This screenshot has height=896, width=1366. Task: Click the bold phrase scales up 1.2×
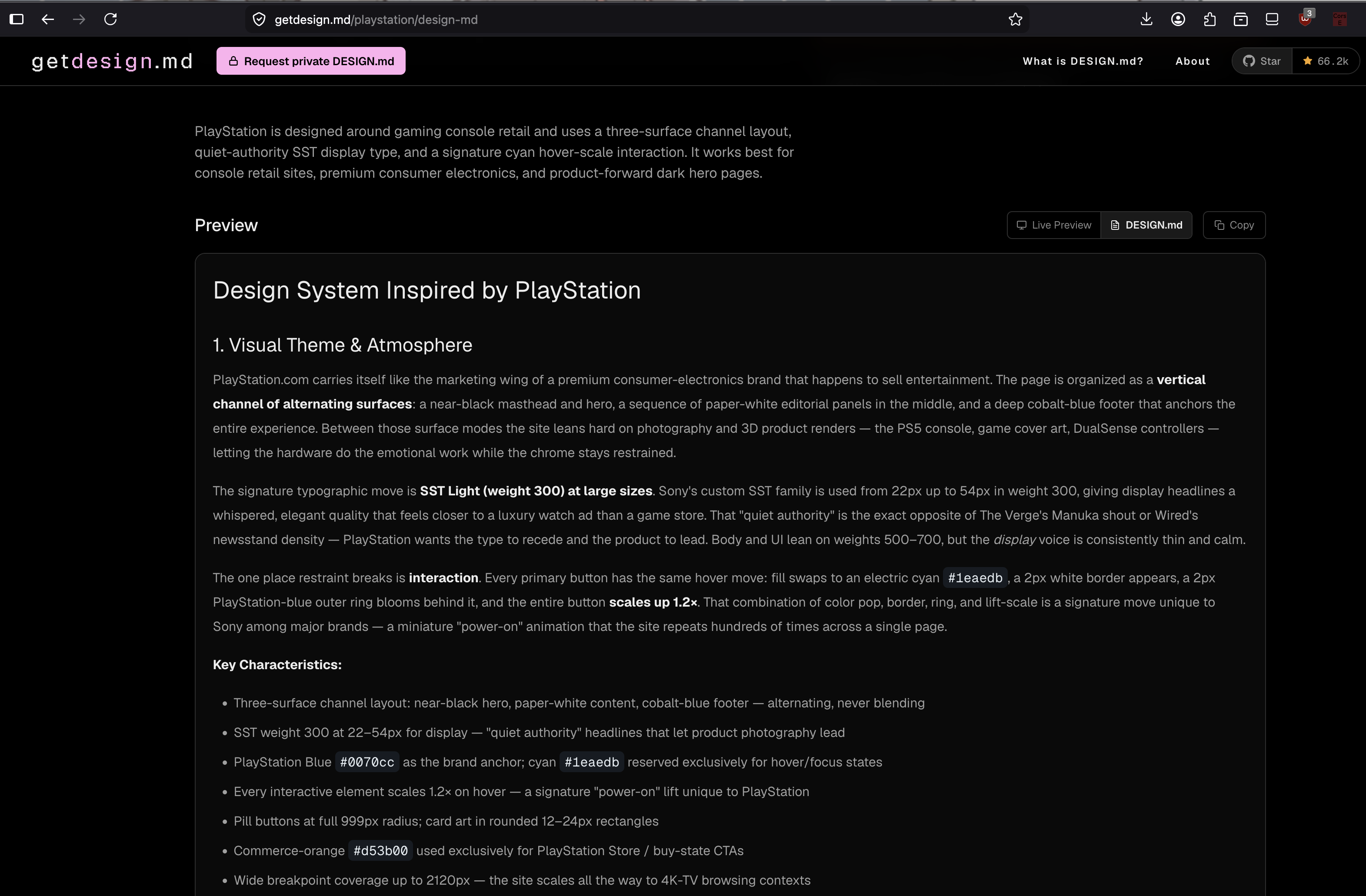[653, 602]
